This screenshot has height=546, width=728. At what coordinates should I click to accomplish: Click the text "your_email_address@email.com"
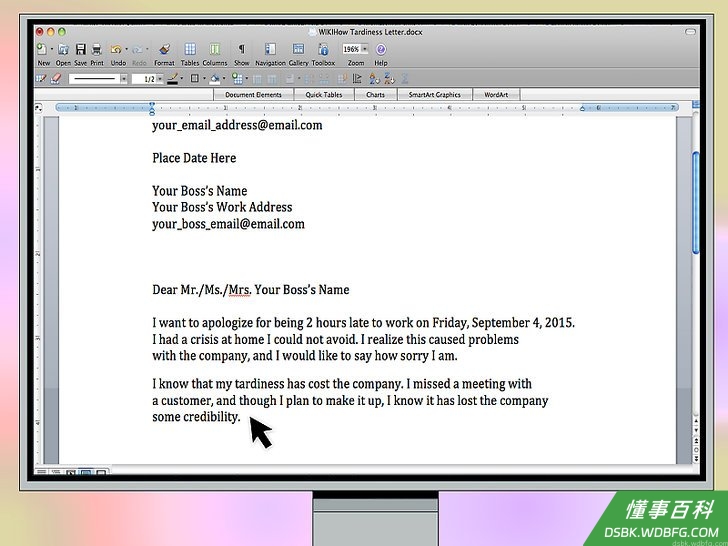click(237, 125)
